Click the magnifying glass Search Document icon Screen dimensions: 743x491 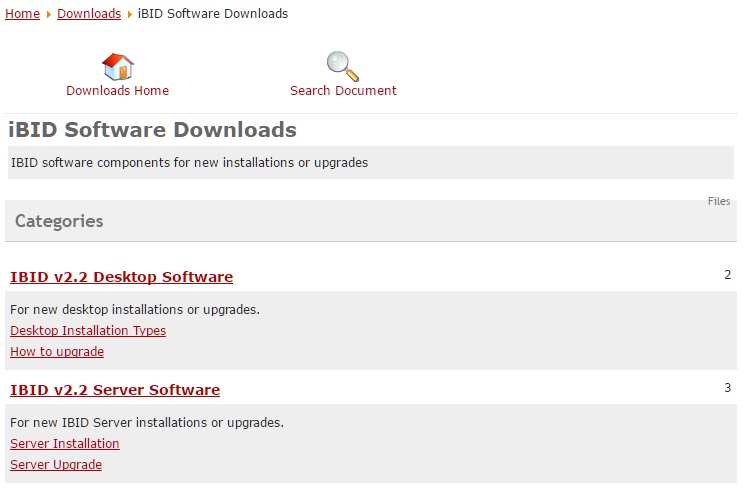click(x=342, y=66)
